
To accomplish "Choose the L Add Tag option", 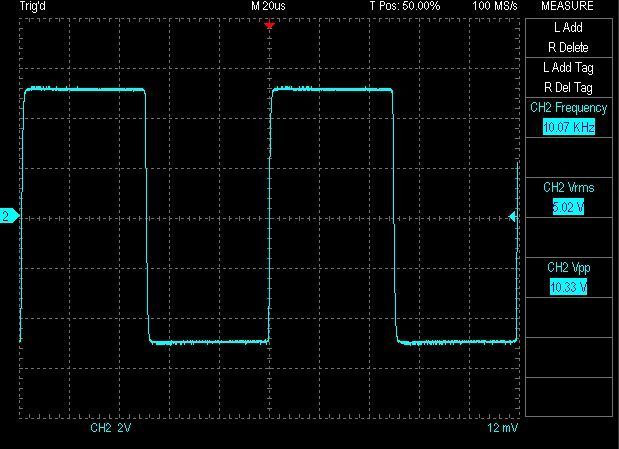I will pyautogui.click(x=568, y=68).
